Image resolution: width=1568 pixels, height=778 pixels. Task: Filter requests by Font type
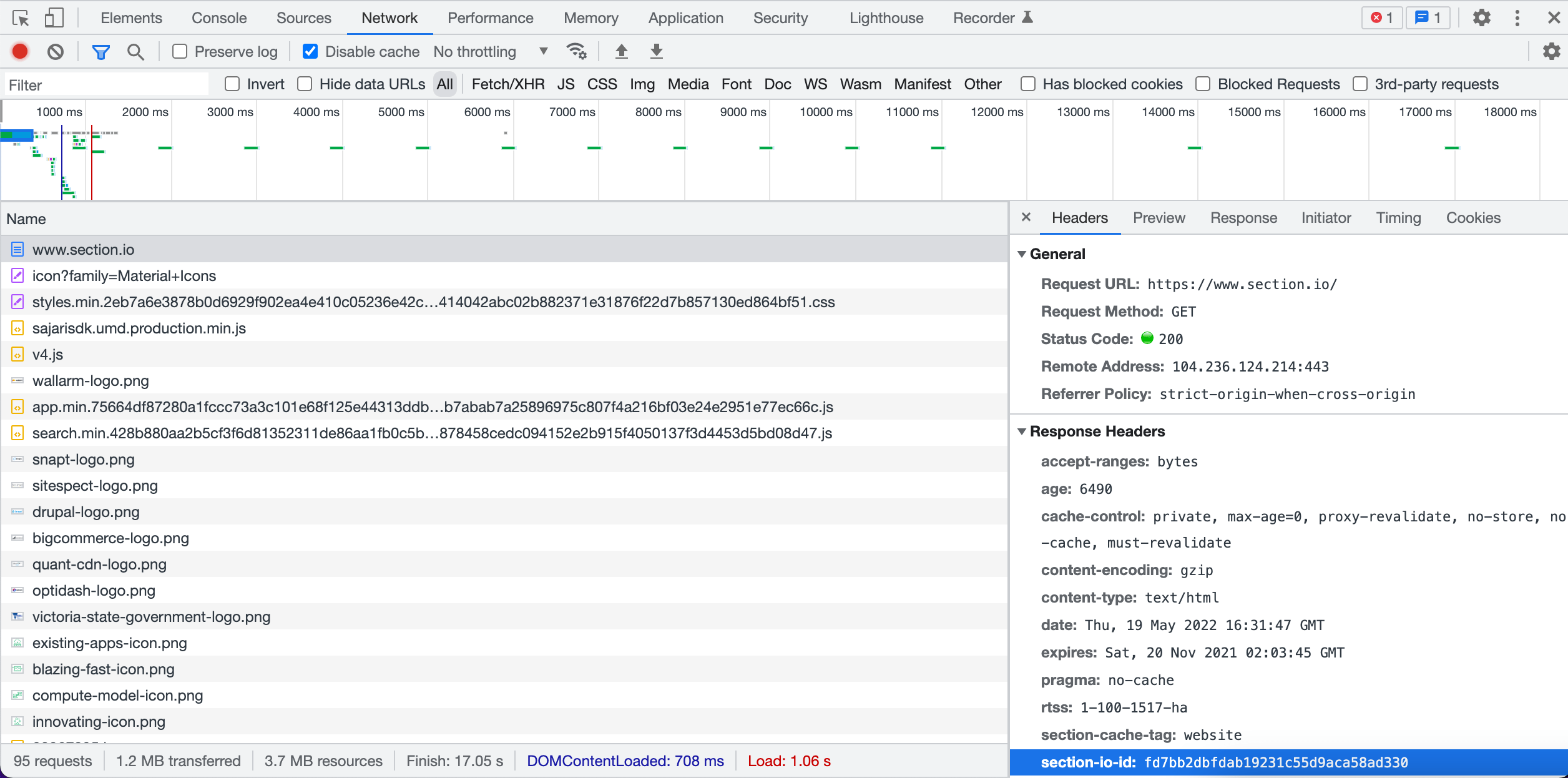coord(737,84)
